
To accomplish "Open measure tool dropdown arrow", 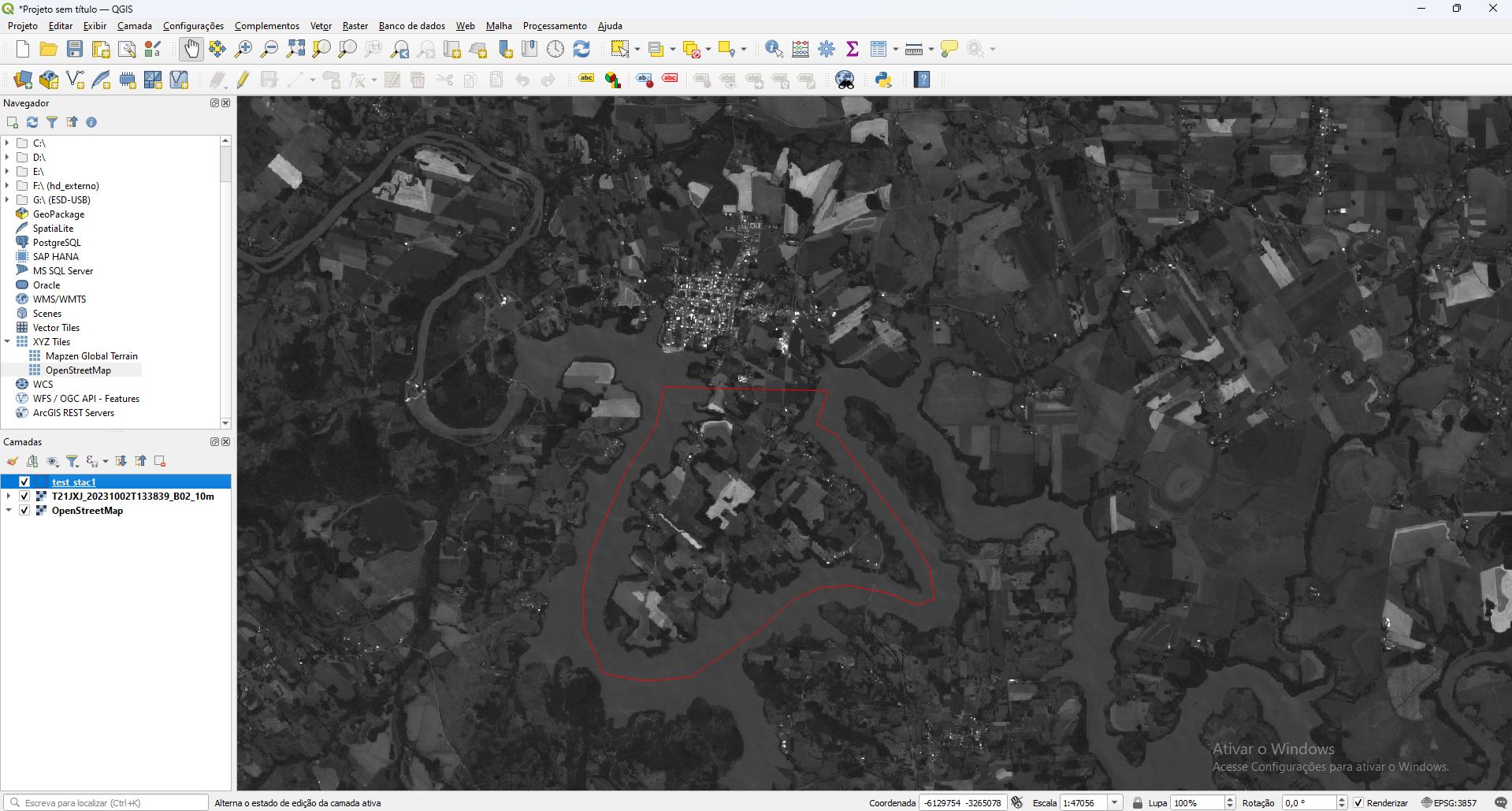I will pyautogui.click(x=931, y=49).
